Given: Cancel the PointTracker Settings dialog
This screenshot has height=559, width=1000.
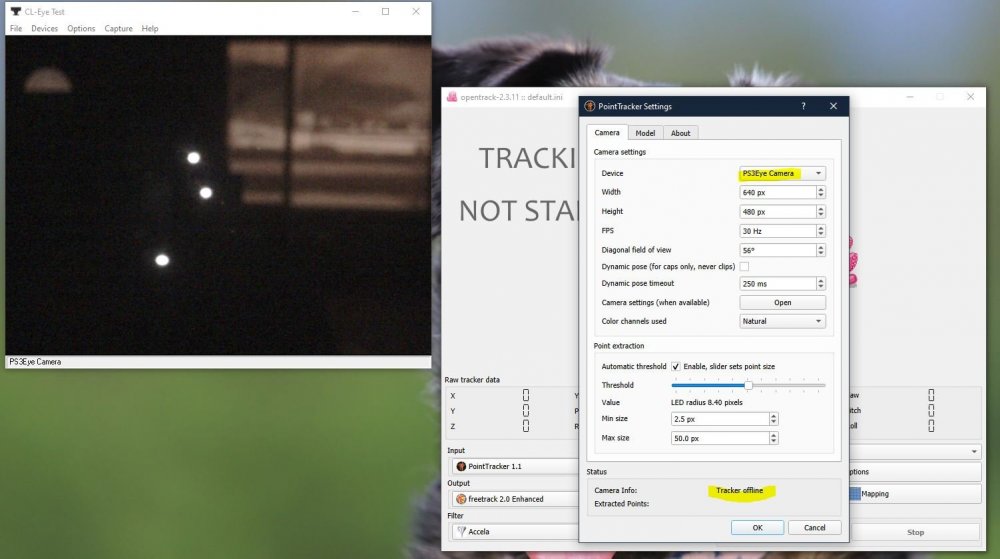Looking at the screenshot, I should pos(814,528).
